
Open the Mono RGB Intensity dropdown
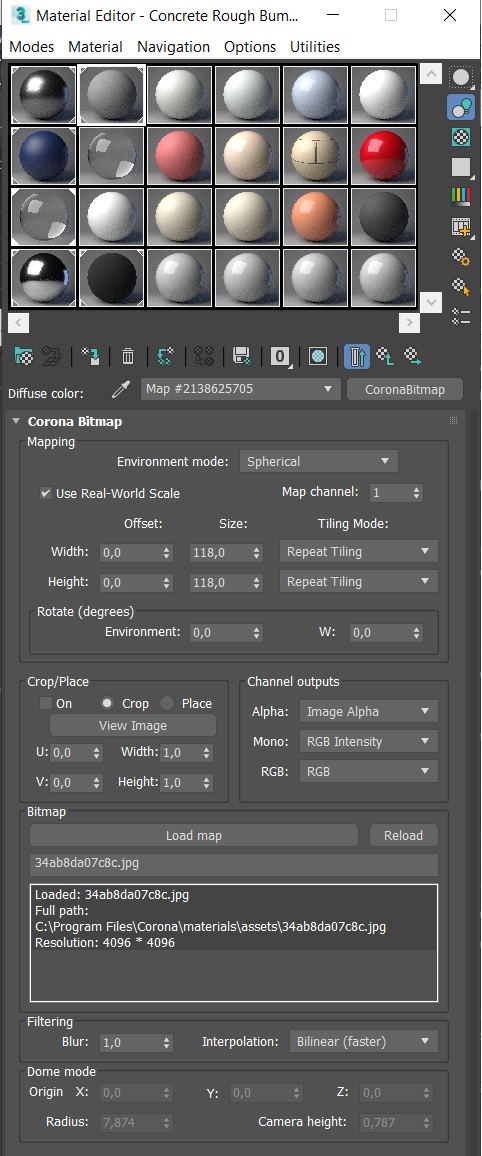pos(369,742)
